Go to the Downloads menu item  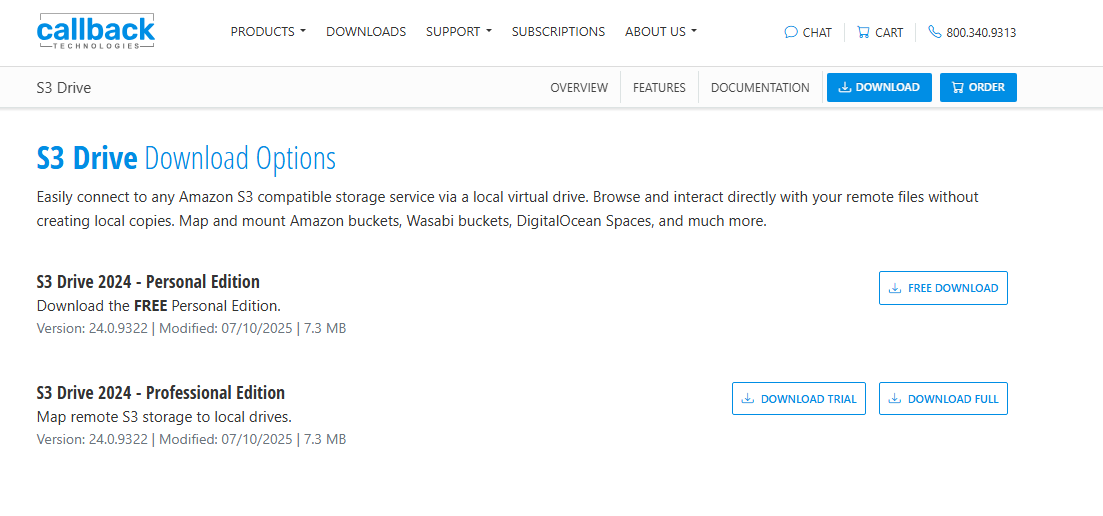tap(366, 32)
